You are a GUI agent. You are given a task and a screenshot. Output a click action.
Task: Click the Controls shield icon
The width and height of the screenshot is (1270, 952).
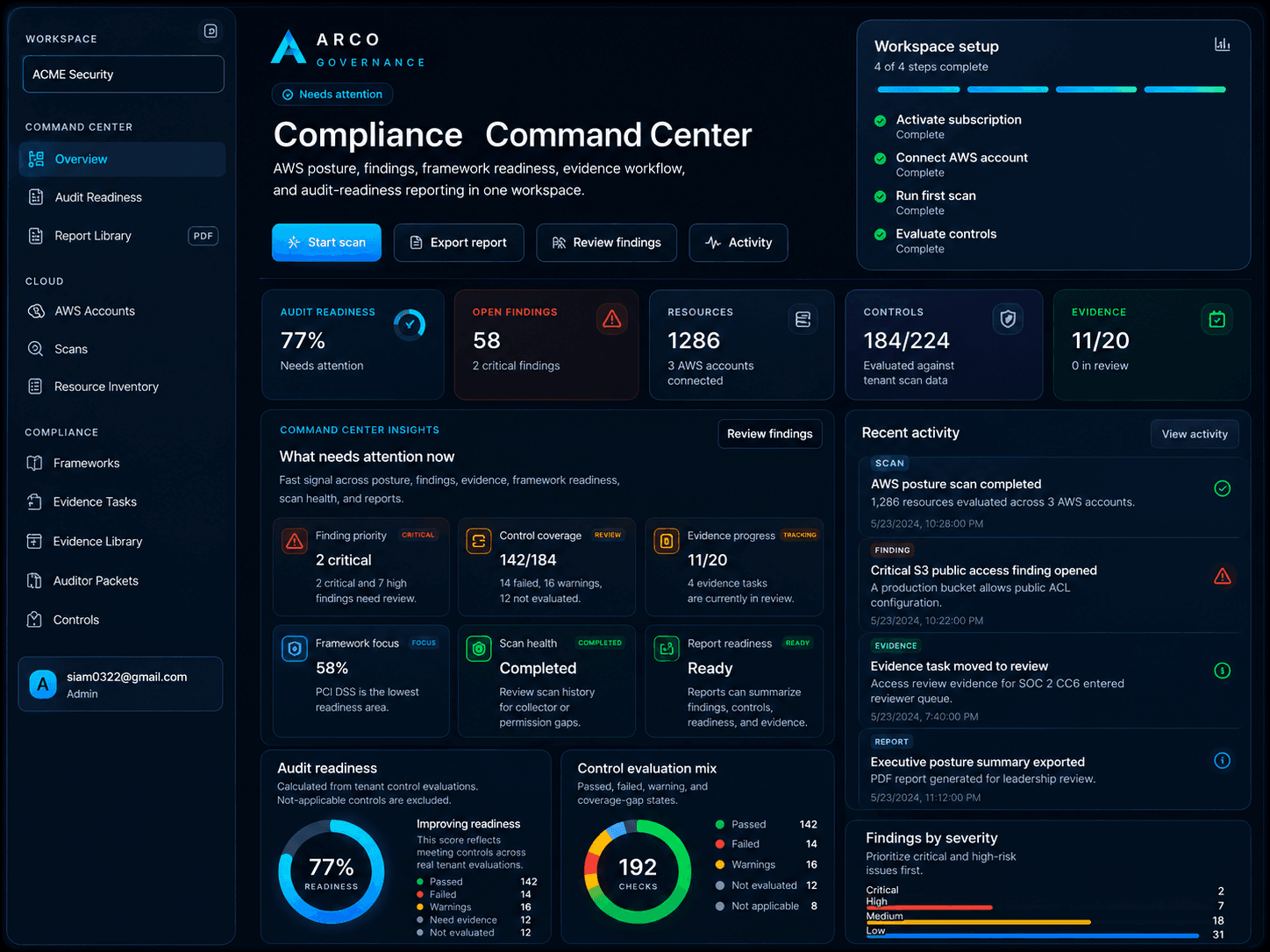pos(1009,319)
